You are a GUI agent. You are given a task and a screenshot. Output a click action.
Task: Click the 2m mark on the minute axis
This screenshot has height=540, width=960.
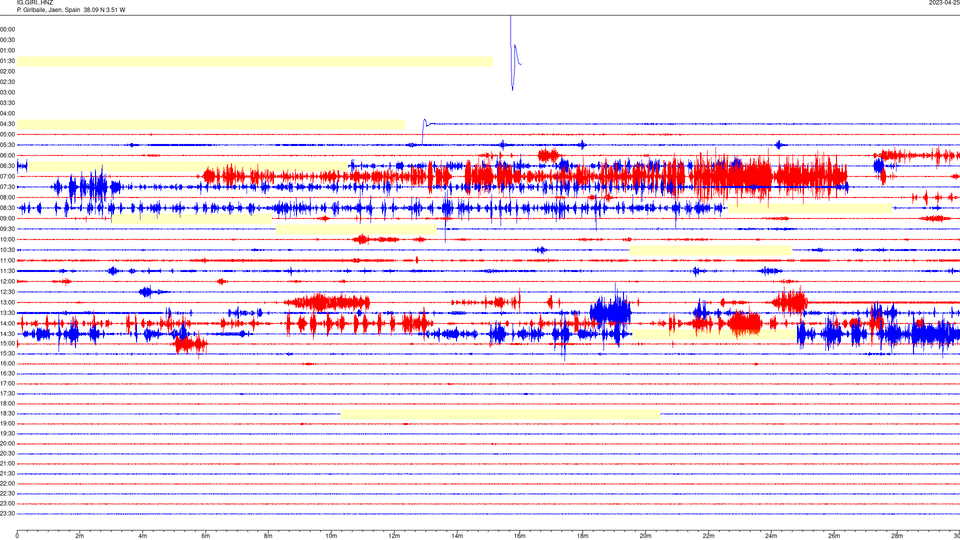coord(80,536)
